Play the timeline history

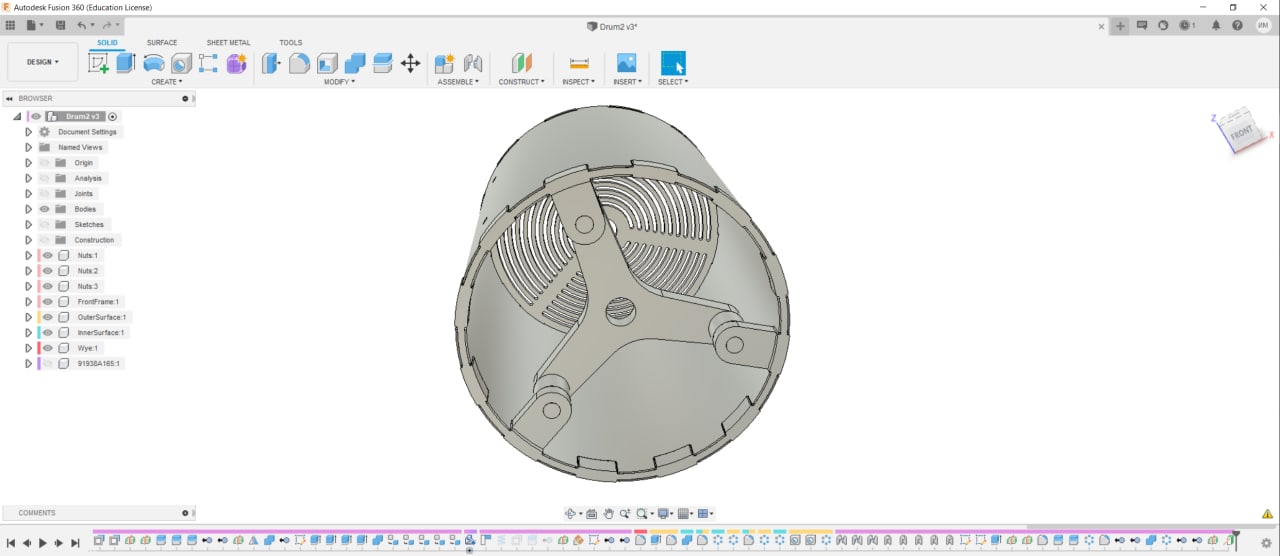[x=43, y=543]
